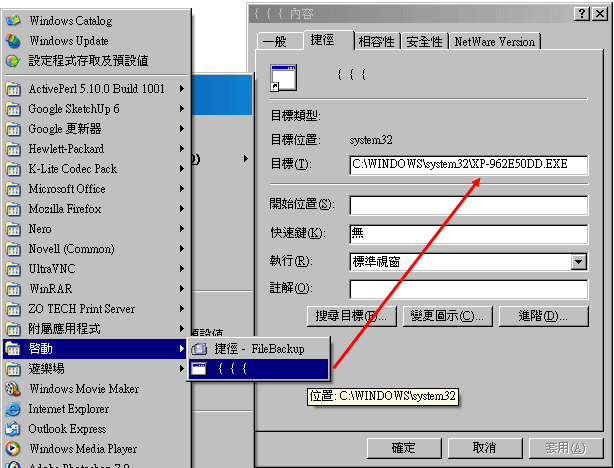Click the WinRAR folder icon
This screenshot has width=614, height=468.
(13, 289)
